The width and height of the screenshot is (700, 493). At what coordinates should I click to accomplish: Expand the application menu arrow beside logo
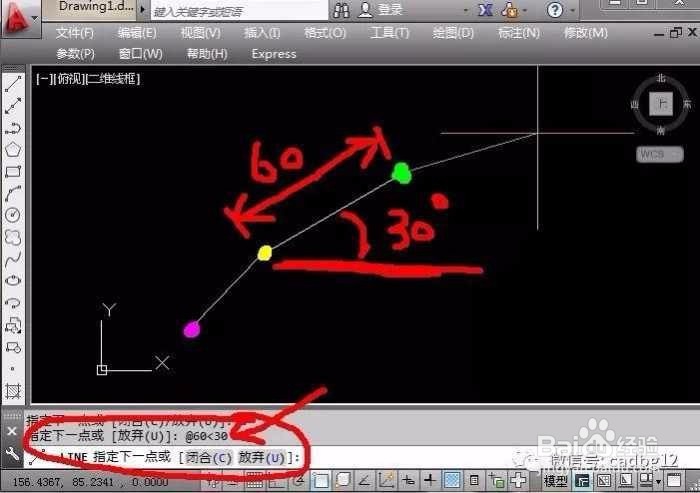35,18
